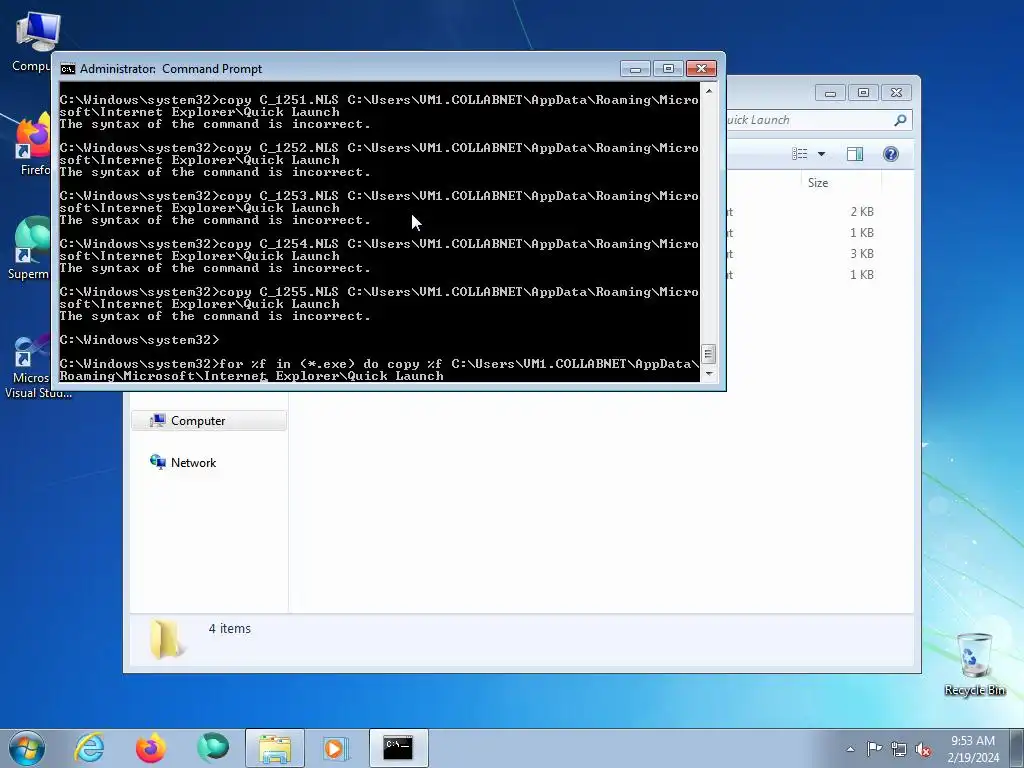Click the Show desktop strip at the taskbar end

1017,748
